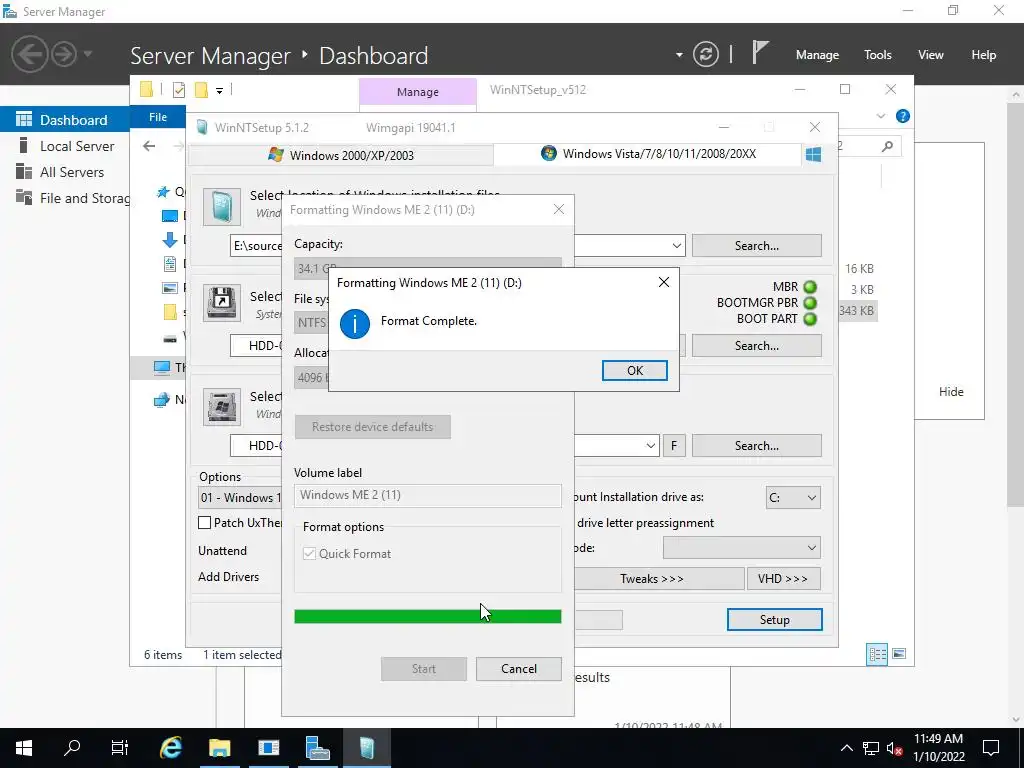
Task: Open the Options edition dropdown 01 - Windows
Action: (x=239, y=498)
